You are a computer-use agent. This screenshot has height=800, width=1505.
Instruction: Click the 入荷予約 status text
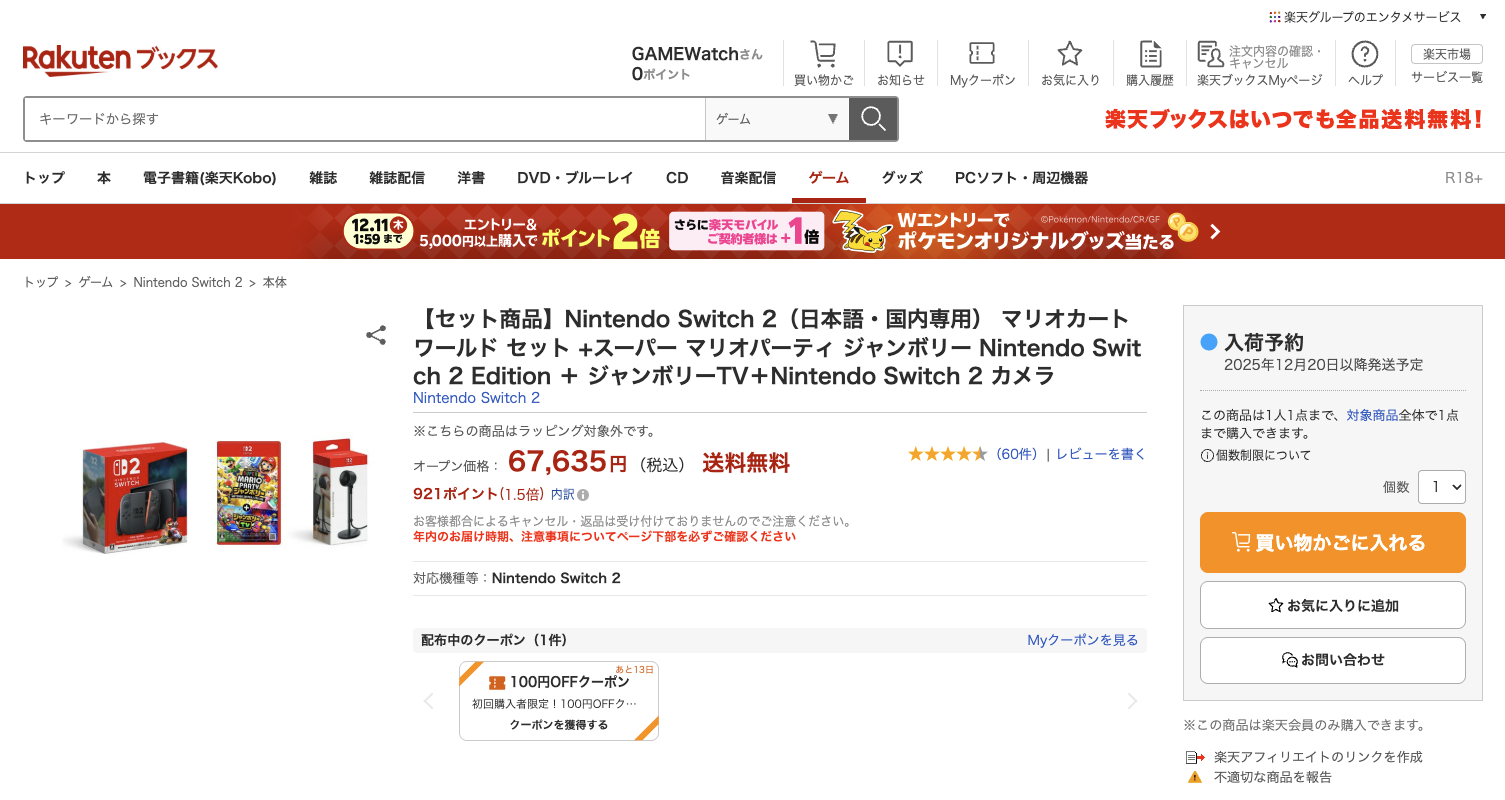1264,342
